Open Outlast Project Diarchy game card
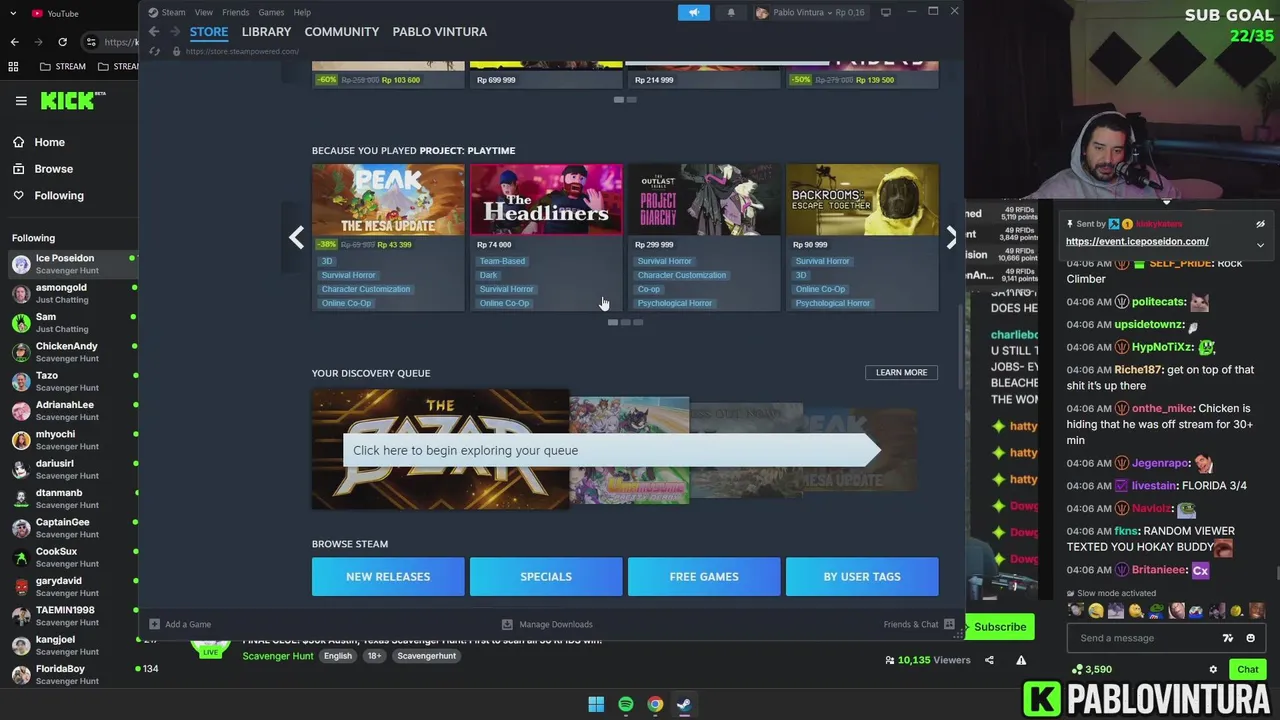 point(704,237)
